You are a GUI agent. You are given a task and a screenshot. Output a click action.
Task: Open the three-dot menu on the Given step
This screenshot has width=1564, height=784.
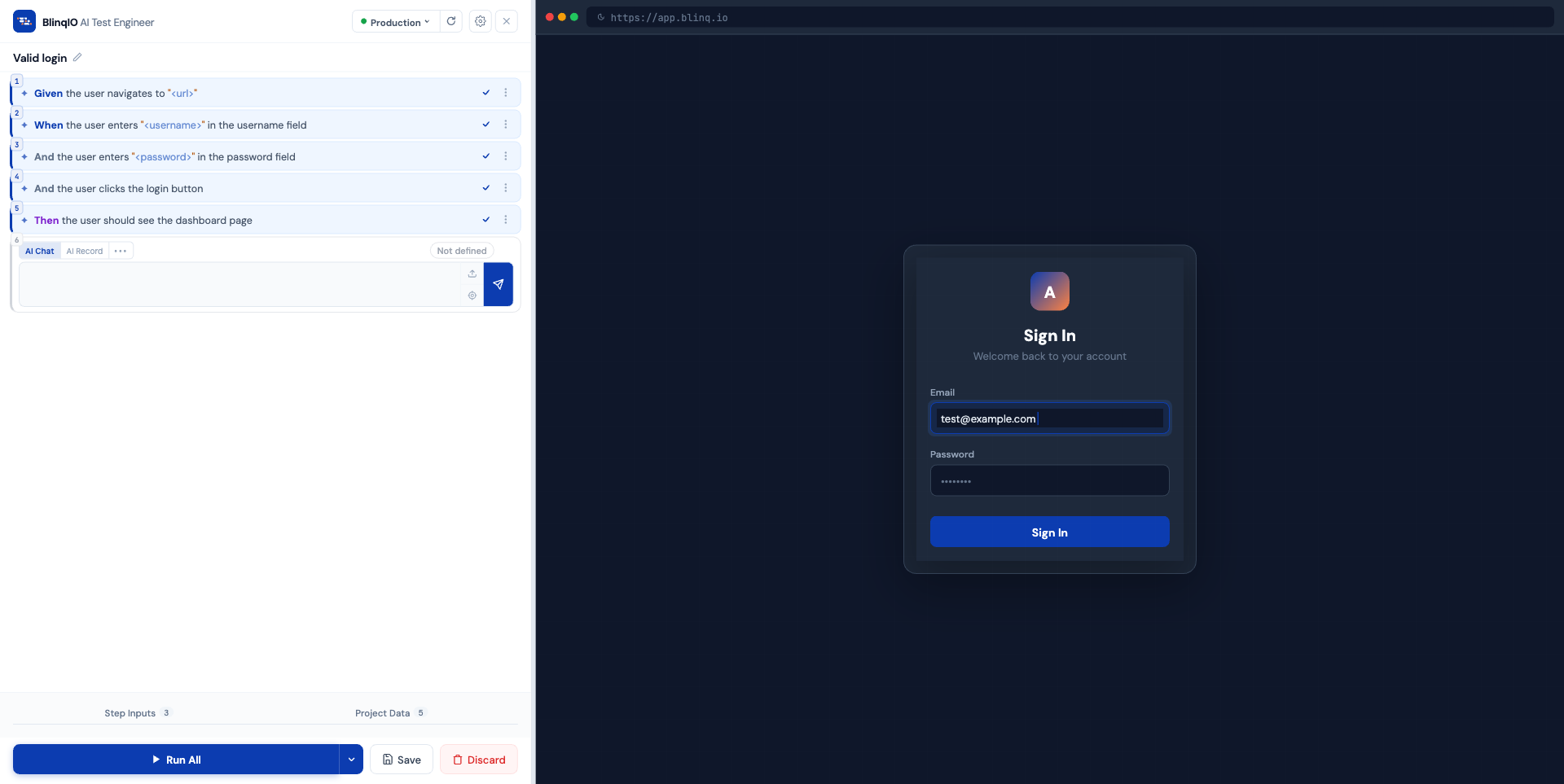[x=506, y=93]
